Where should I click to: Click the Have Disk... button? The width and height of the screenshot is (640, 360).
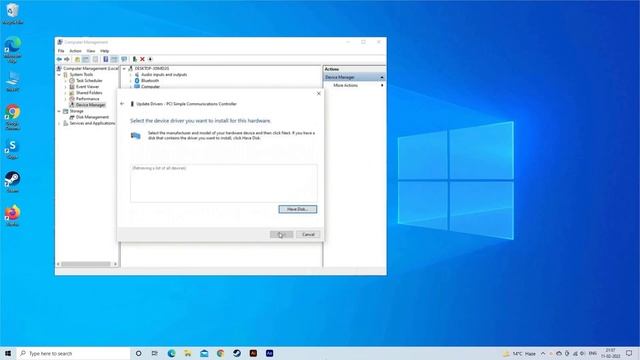[298, 209]
